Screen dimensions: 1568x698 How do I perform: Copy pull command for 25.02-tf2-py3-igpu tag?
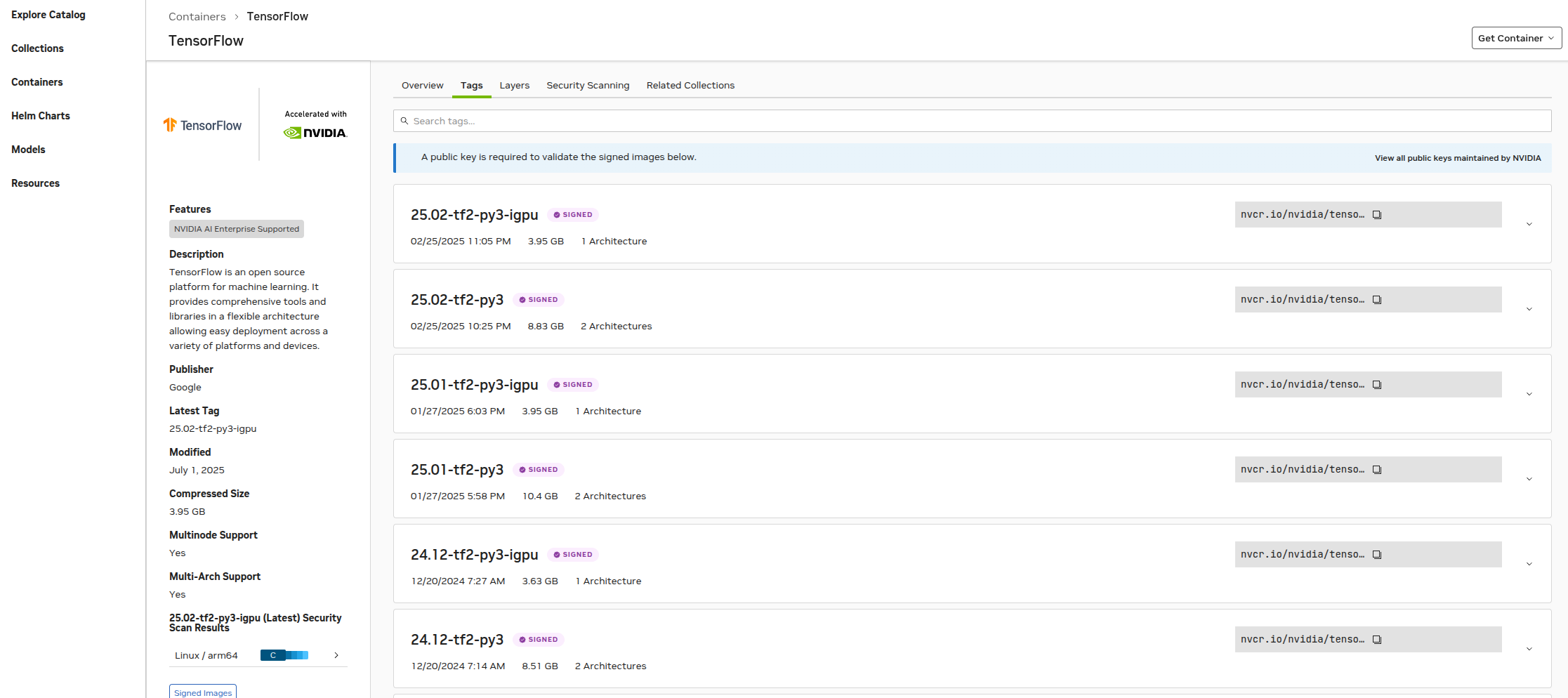coord(1377,215)
